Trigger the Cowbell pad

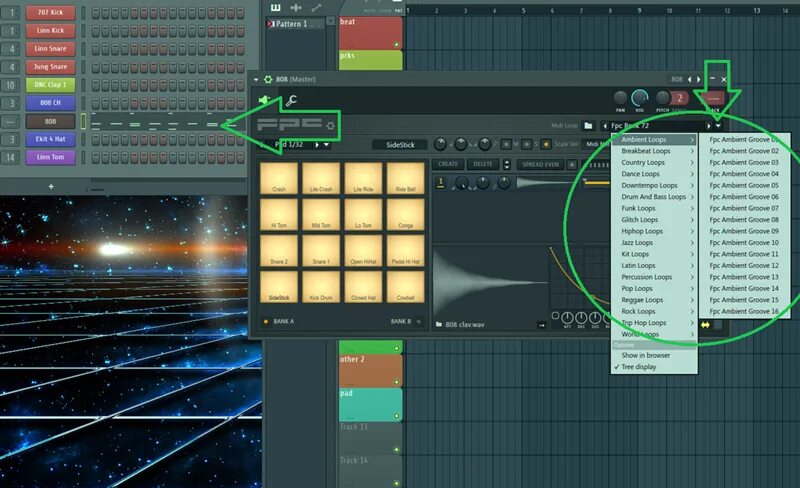pyautogui.click(x=406, y=287)
